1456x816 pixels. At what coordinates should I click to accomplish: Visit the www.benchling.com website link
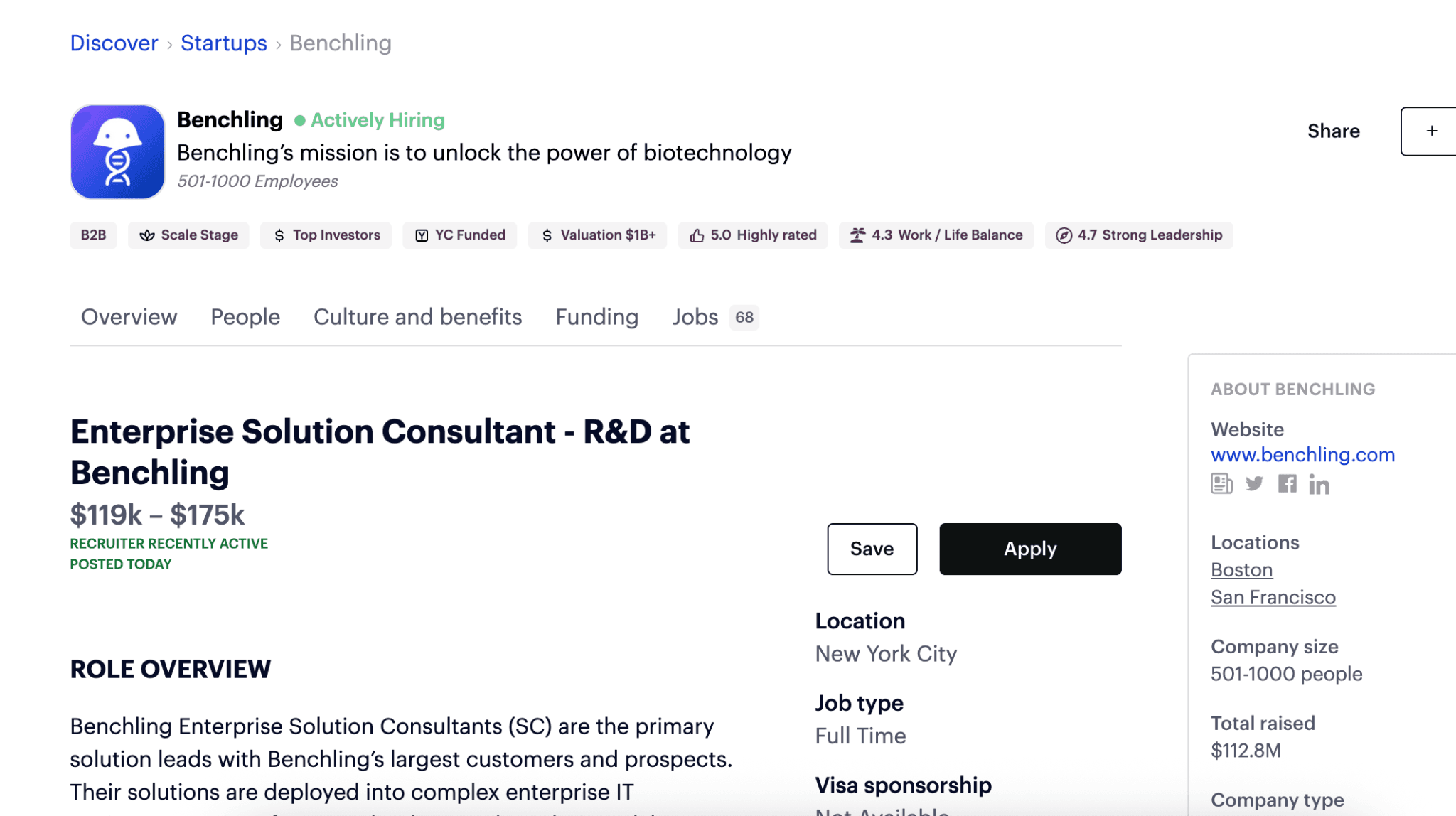click(x=1302, y=455)
